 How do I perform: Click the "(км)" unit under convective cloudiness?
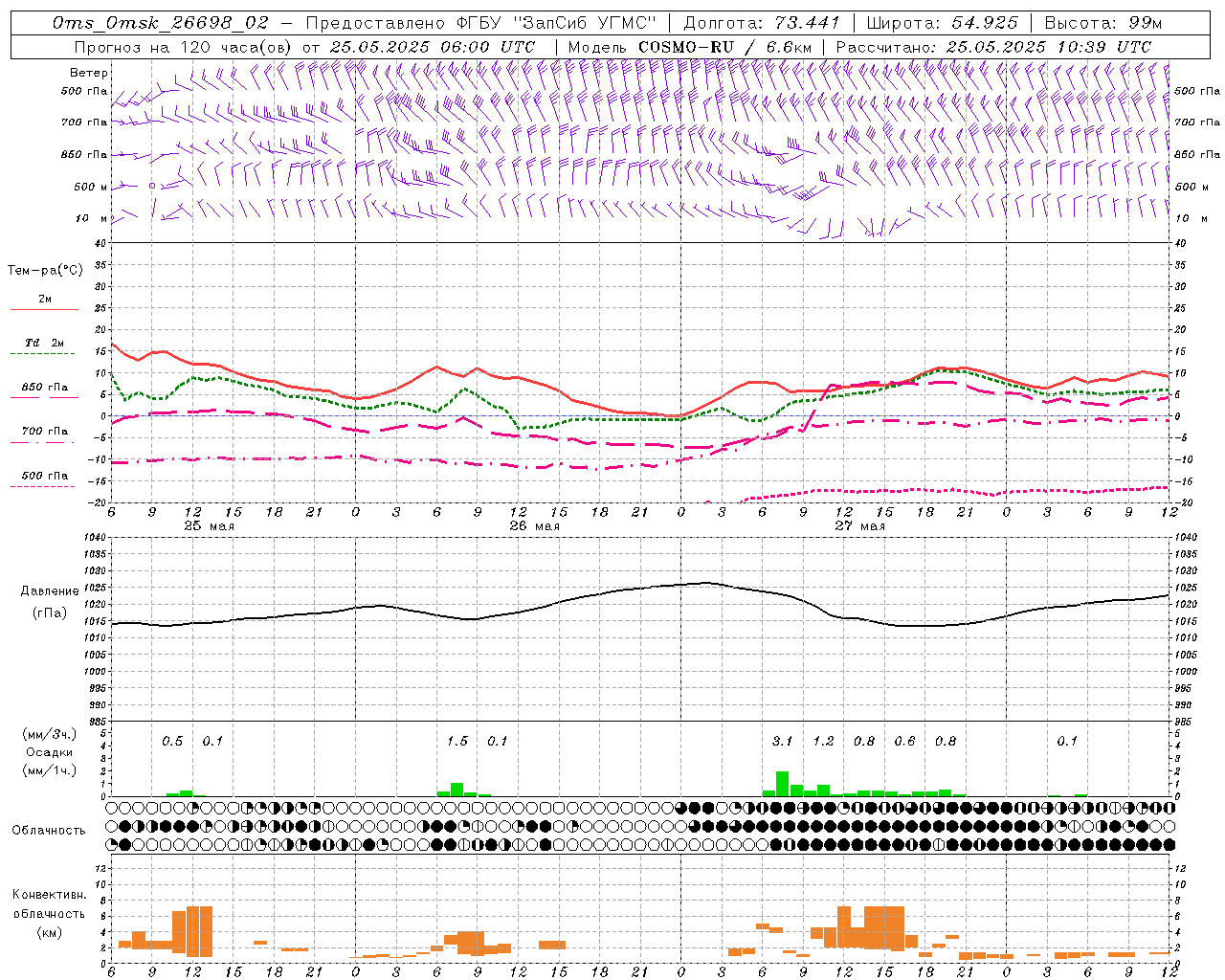[x=49, y=932]
